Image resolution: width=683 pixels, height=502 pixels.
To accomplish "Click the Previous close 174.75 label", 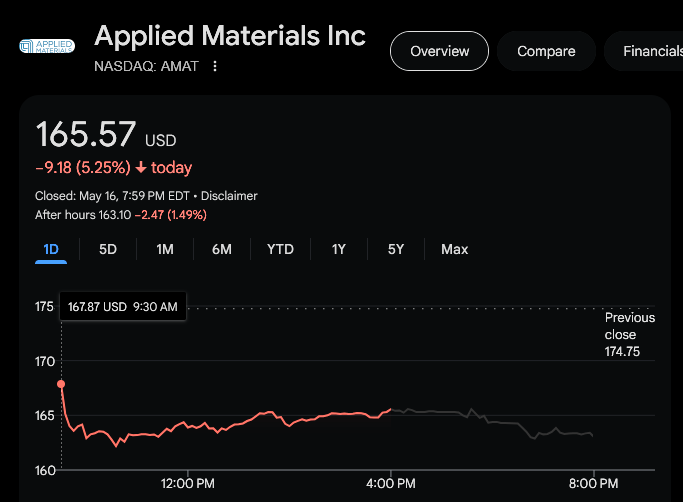I will coord(629,334).
